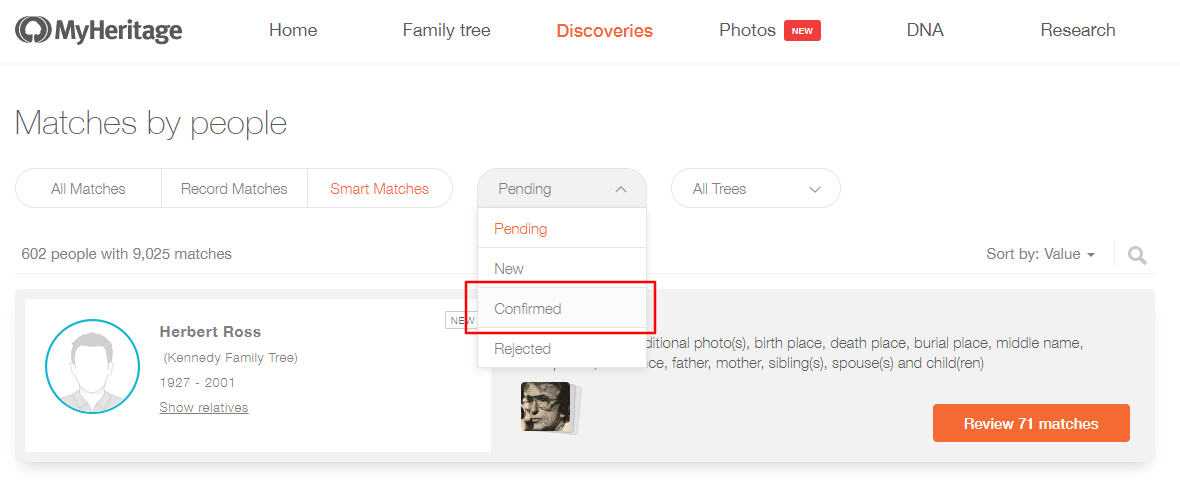
Task: Click the NEW badge beside Photos
Action: (x=802, y=31)
